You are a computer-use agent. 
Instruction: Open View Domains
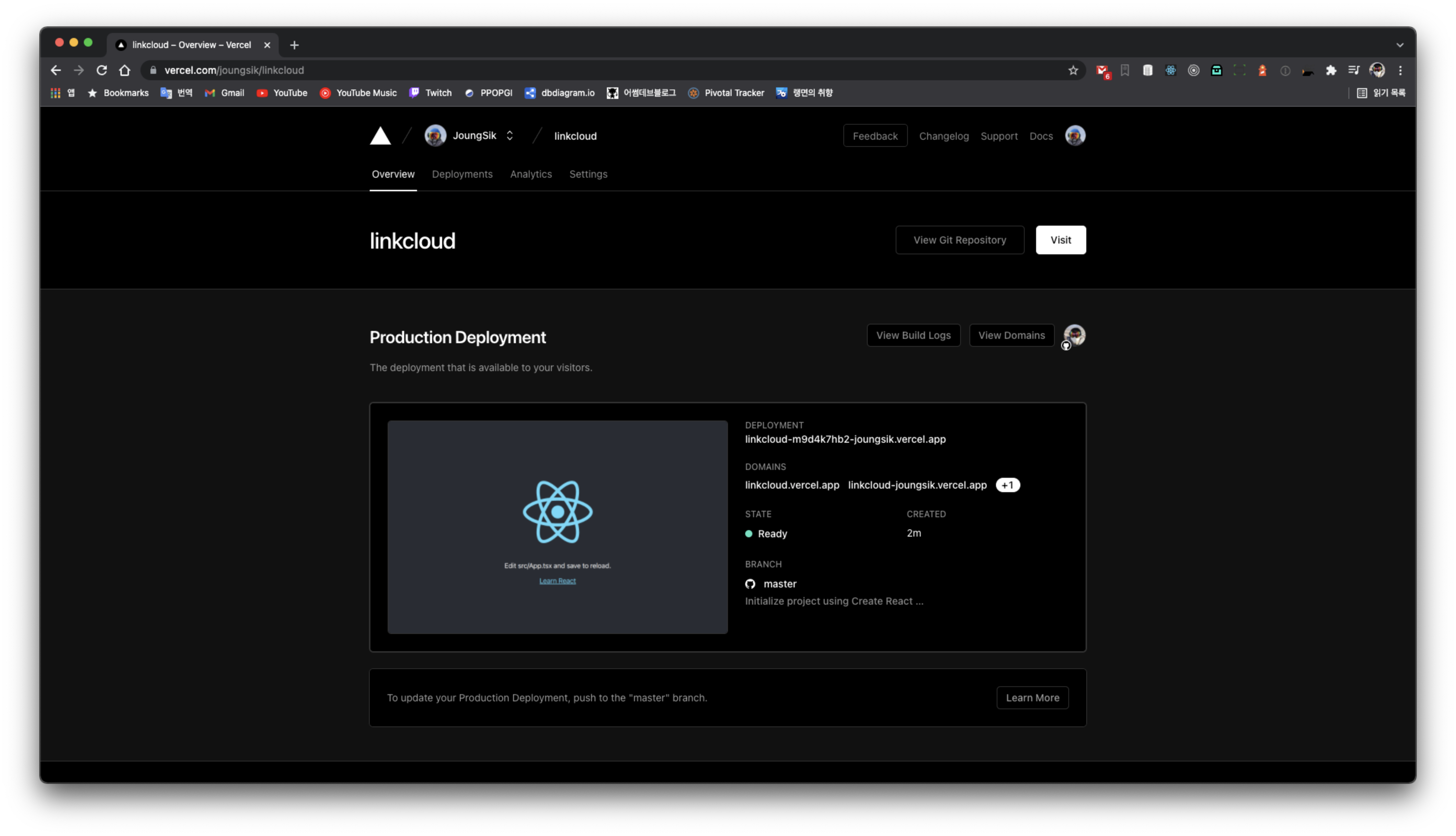(x=1011, y=335)
